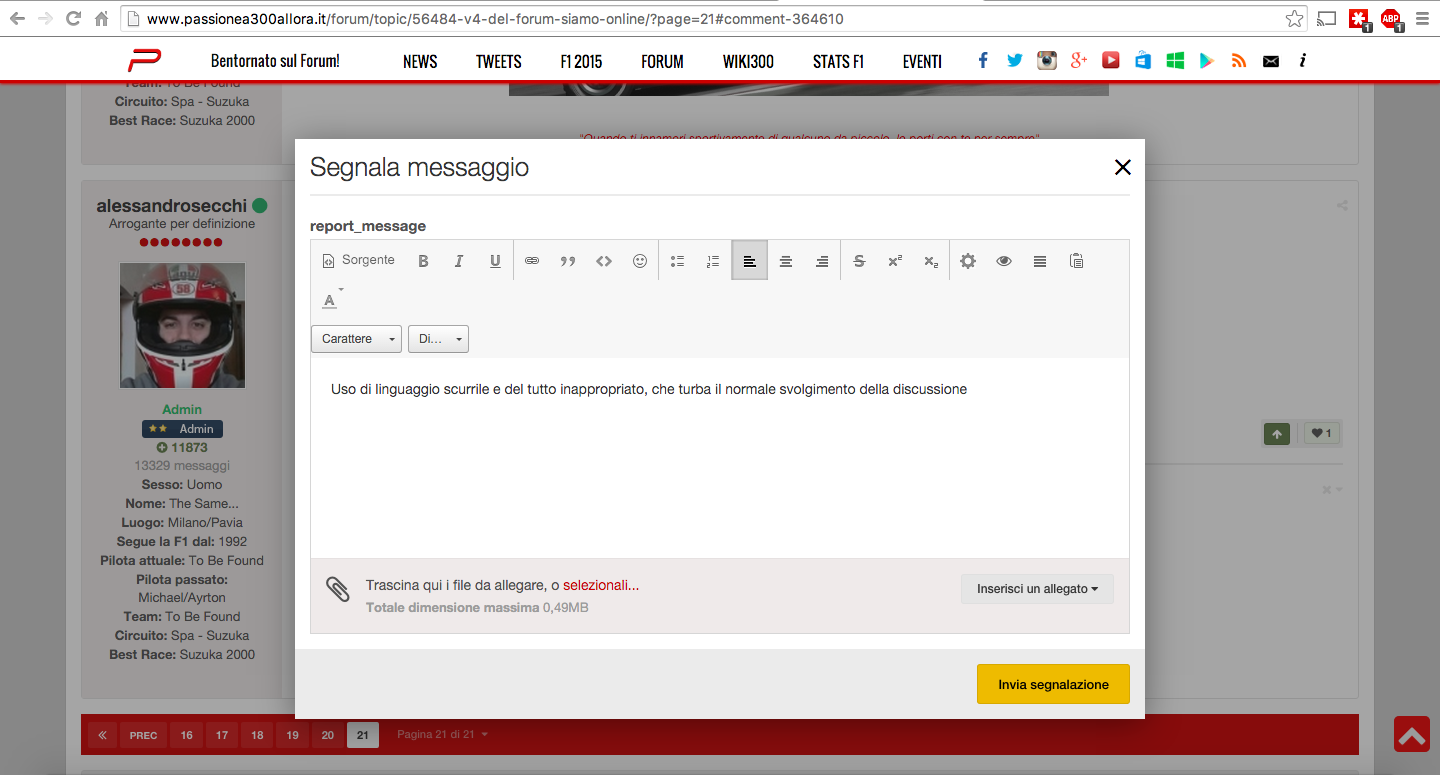1440x775 pixels.
Task: Go to the STATS F1 menu
Action: 838,62
